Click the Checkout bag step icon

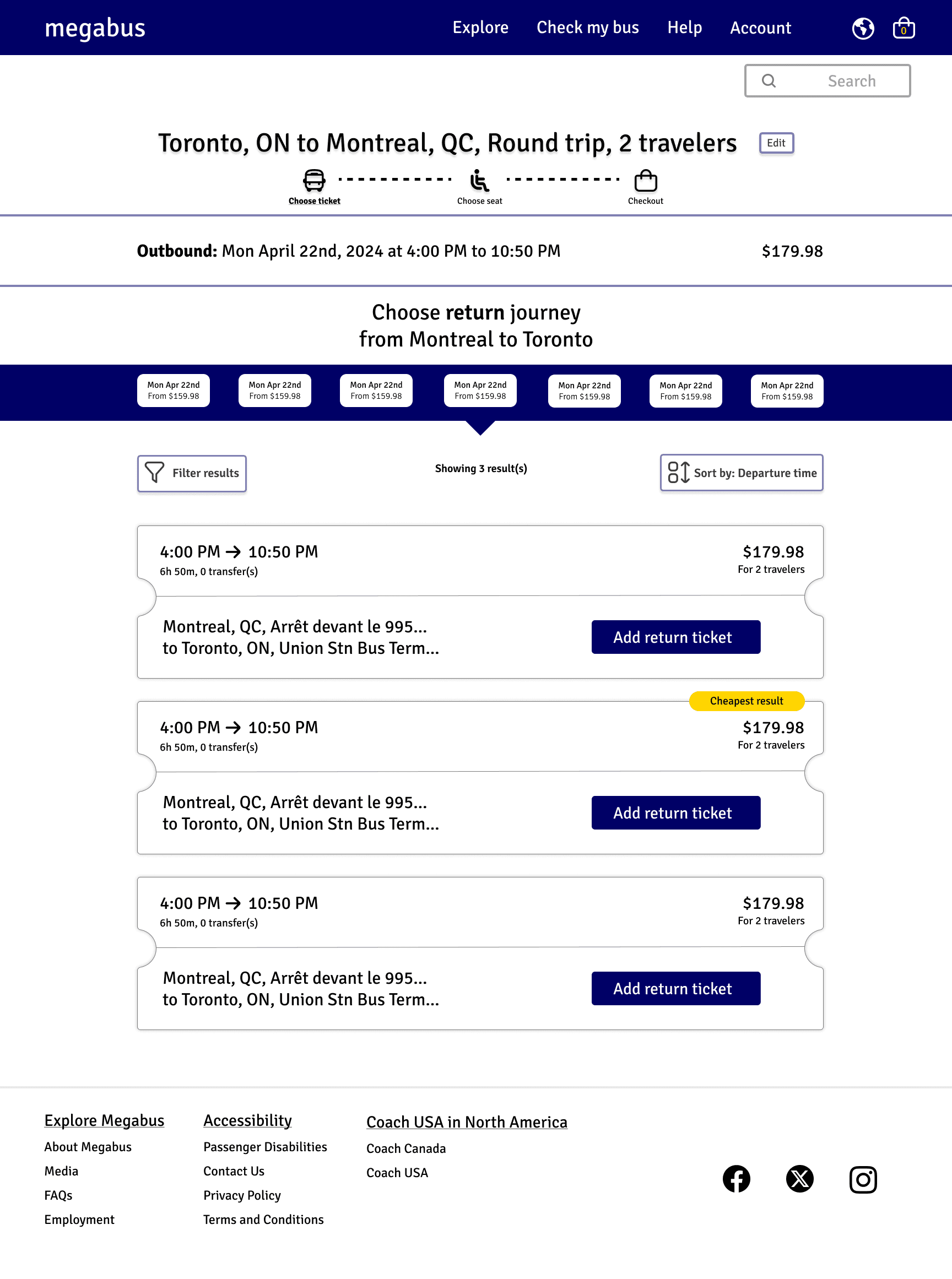tap(645, 180)
